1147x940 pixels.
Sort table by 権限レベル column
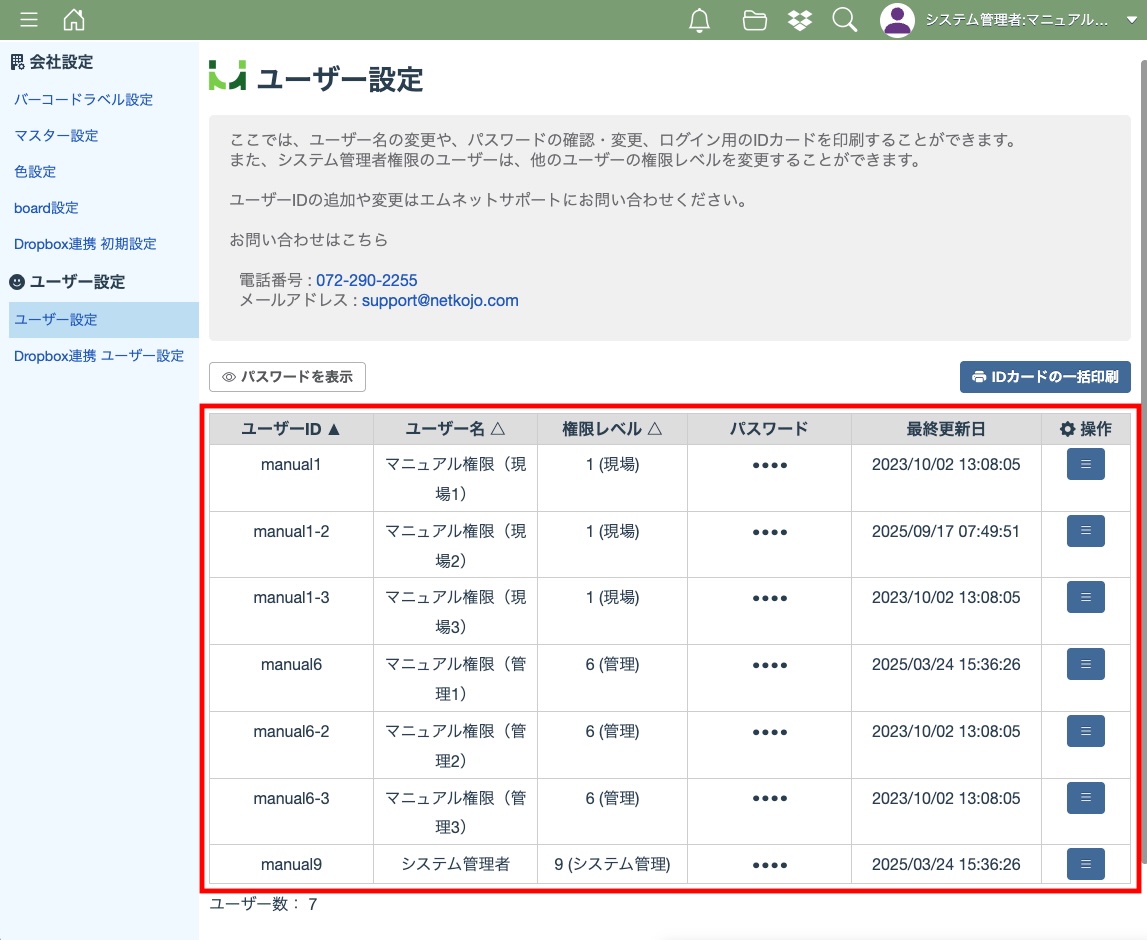(x=612, y=429)
